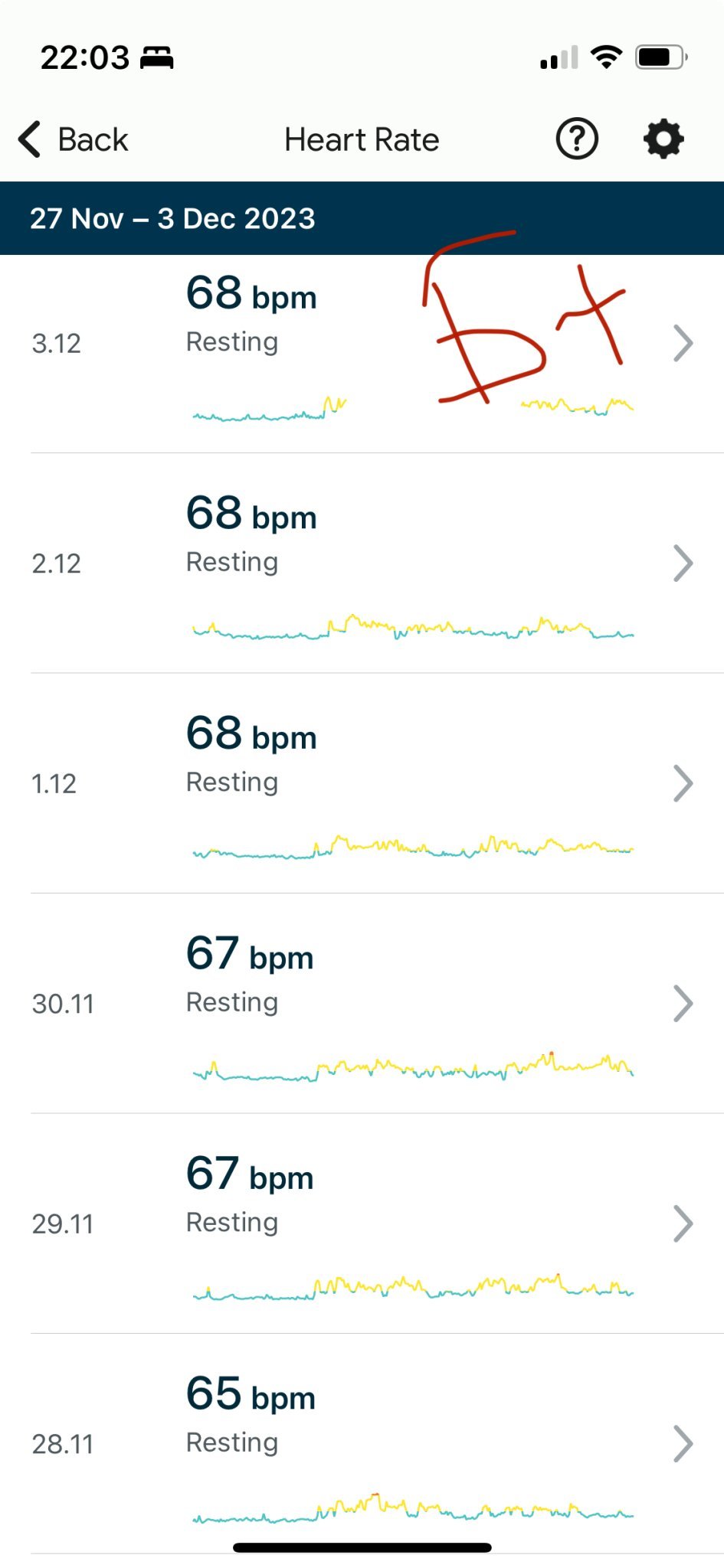
Task: Open details chevron for 30.11
Action: pos(683,1004)
